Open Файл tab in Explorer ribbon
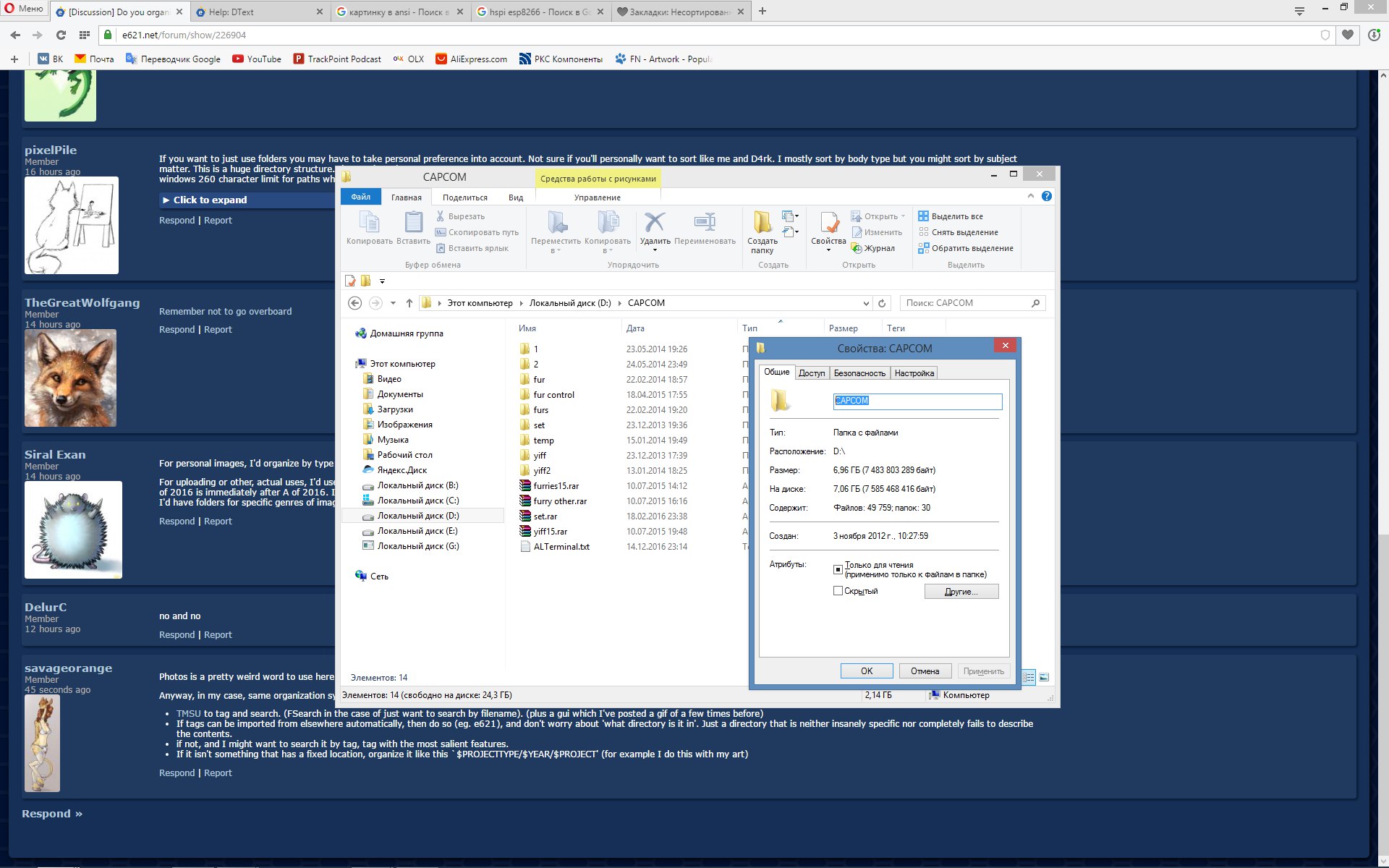Screen dimensions: 1389x868 [x=360, y=197]
